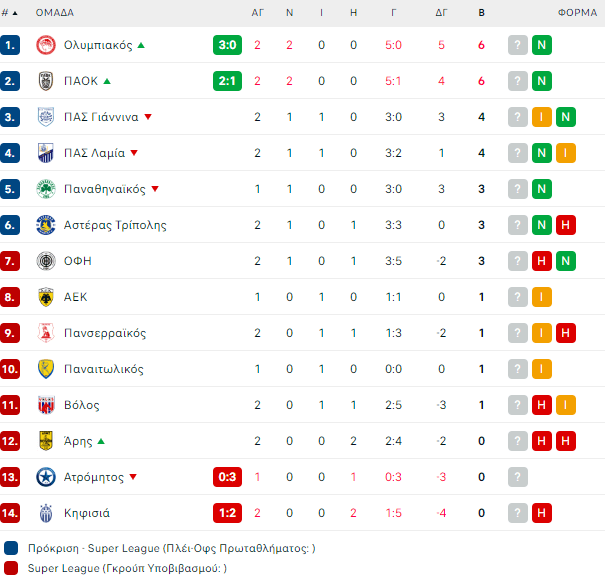Sort standings by Β points column header

click(x=481, y=13)
